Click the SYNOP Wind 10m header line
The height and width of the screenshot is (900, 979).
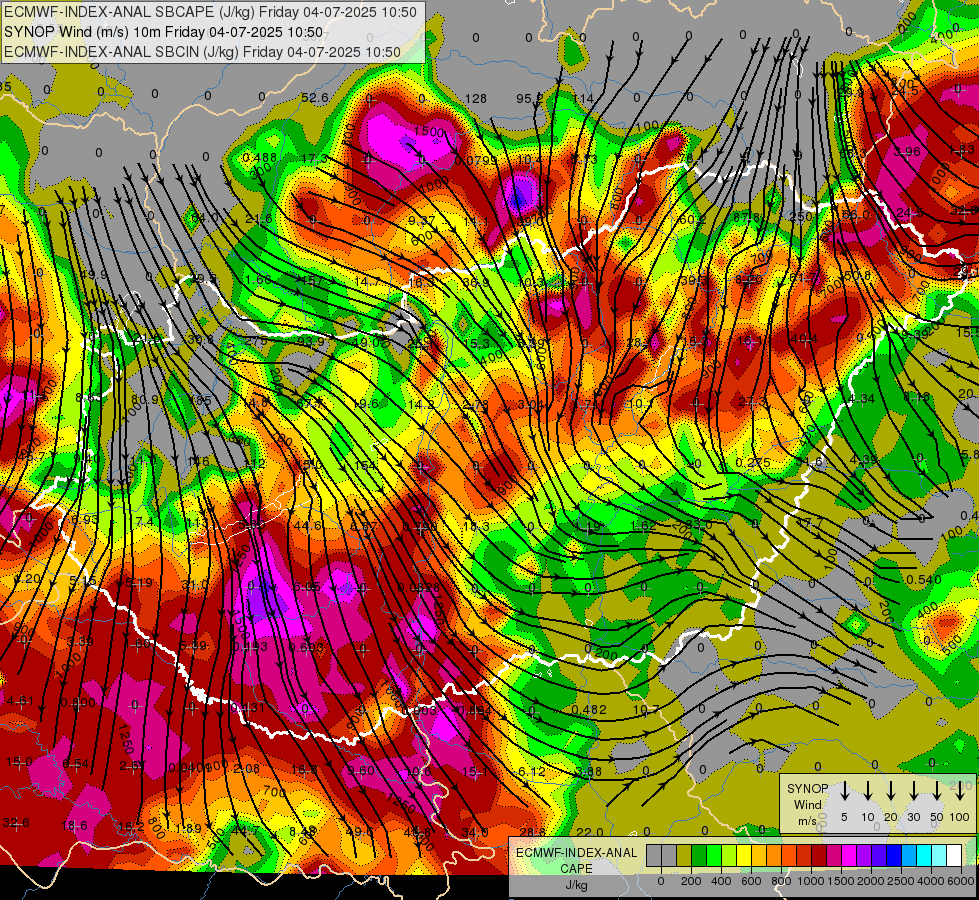coord(164,32)
